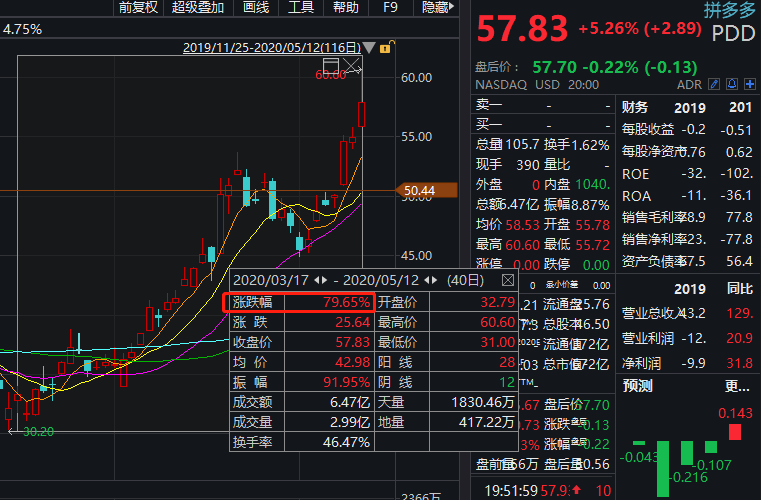Toggle the yellow lock icon beside the date range
The height and width of the screenshot is (500, 761).
[x=386, y=47]
